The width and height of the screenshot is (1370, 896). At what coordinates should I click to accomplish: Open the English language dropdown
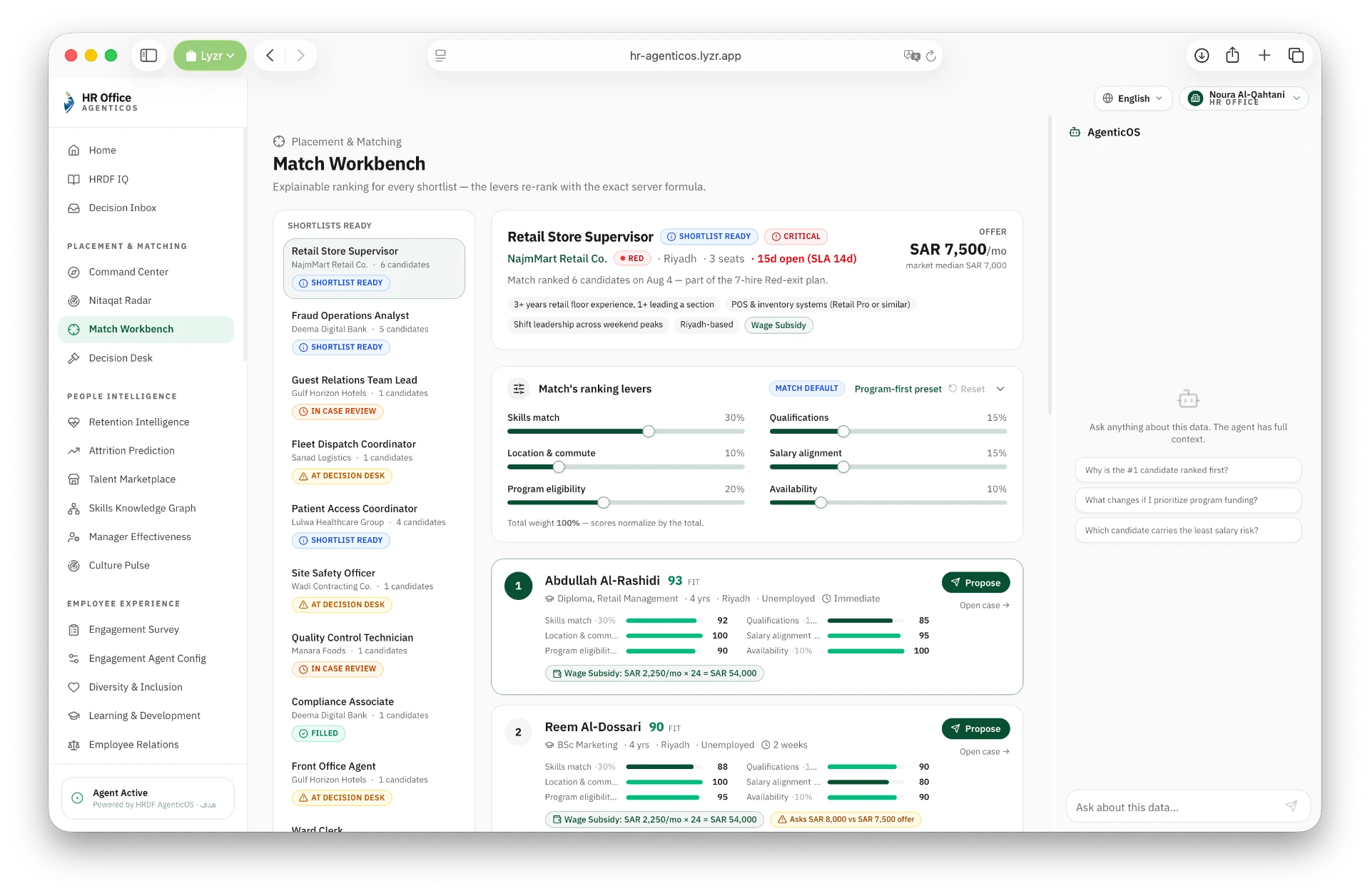(x=1132, y=98)
